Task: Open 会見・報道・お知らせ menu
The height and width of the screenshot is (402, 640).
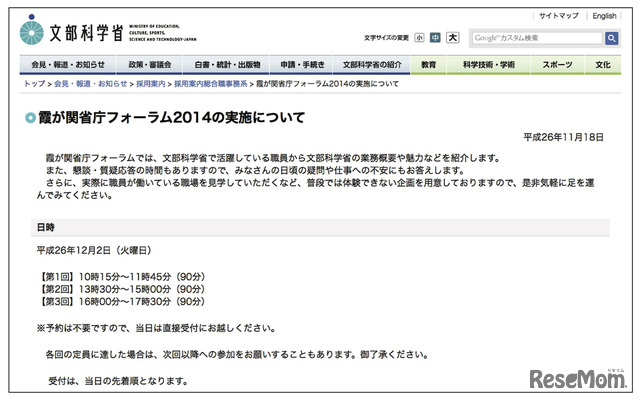Action: point(68,65)
